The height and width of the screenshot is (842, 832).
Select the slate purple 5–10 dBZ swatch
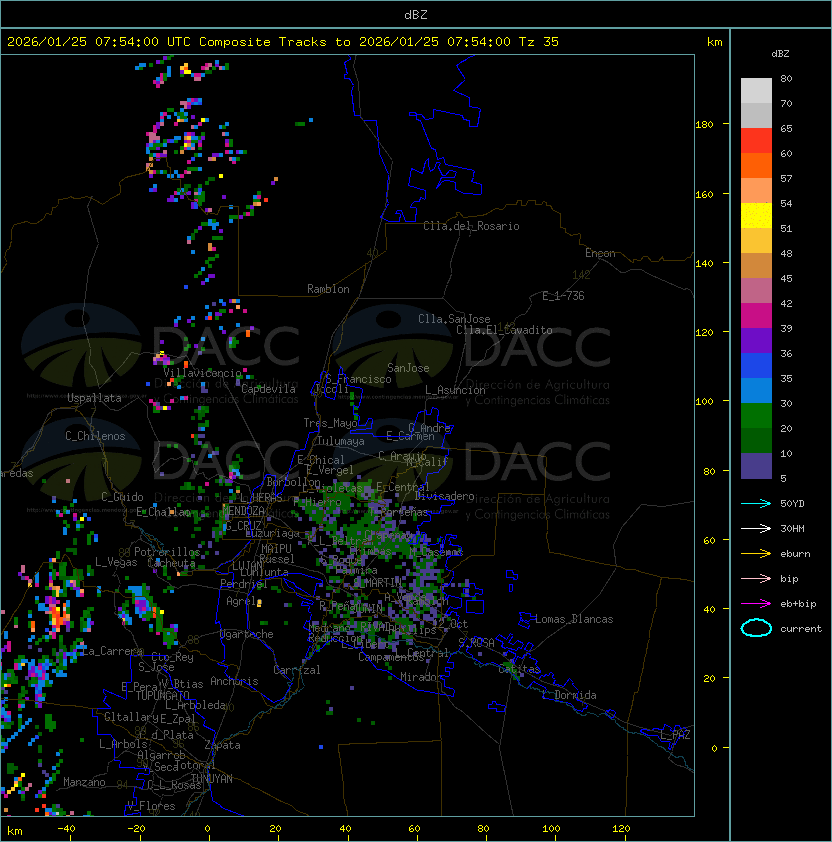(x=756, y=466)
